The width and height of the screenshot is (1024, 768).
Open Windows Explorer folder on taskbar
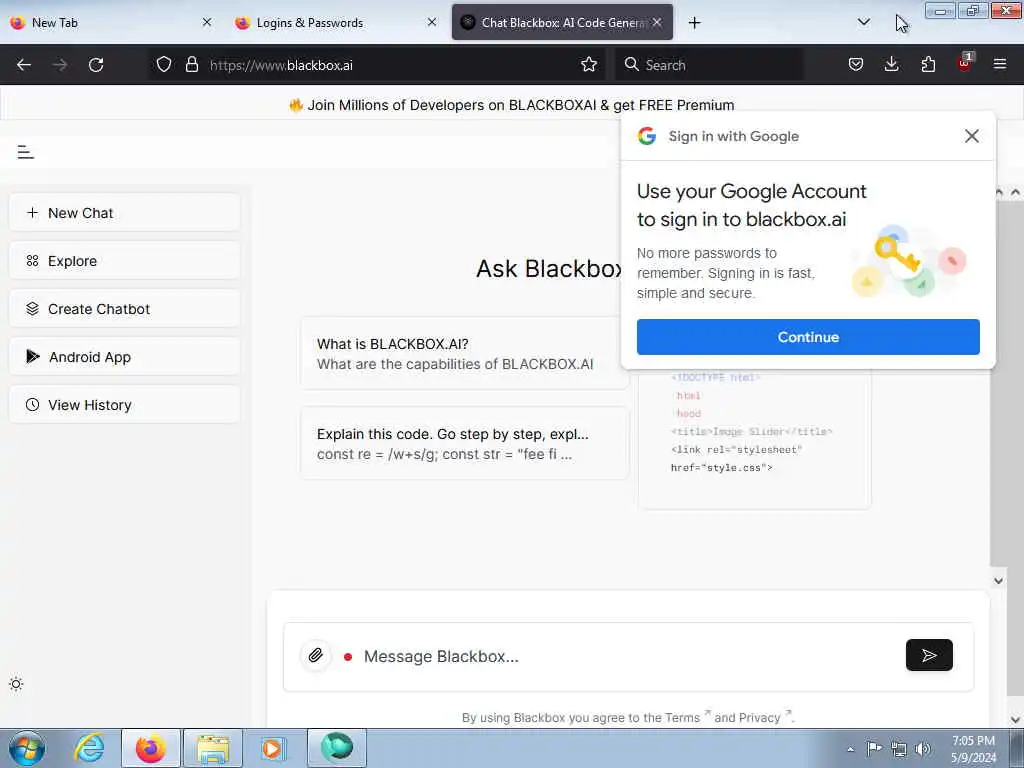tap(213, 748)
